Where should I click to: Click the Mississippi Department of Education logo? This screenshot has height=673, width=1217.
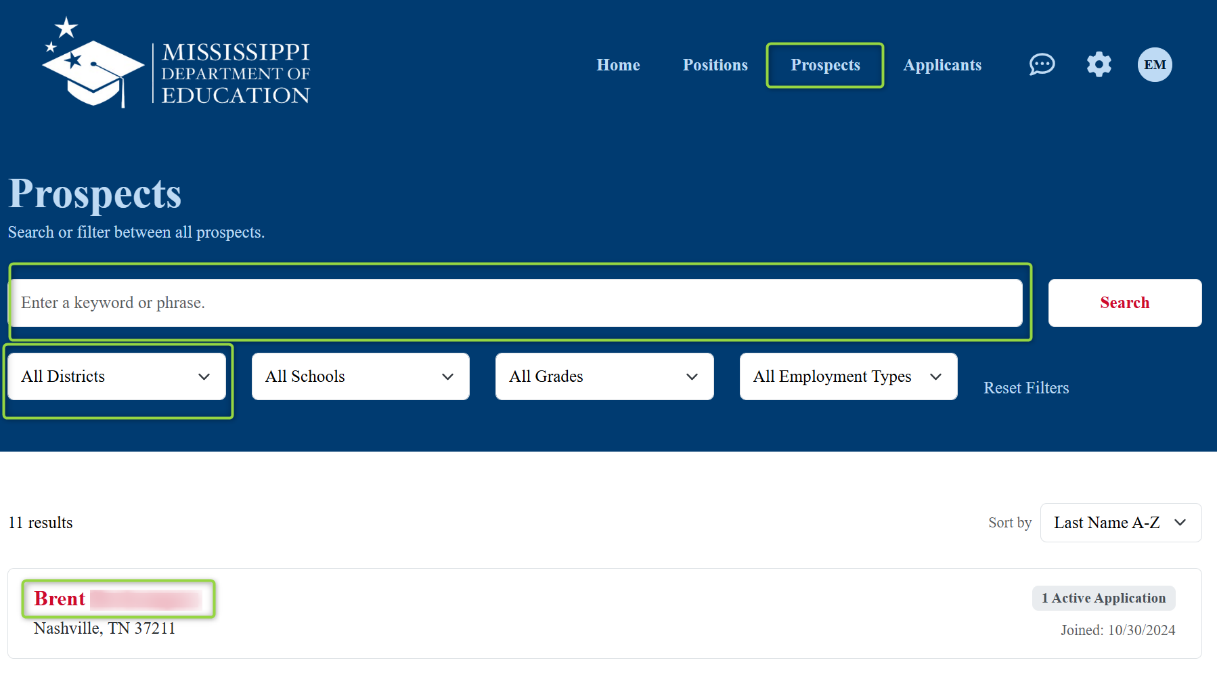(176, 62)
